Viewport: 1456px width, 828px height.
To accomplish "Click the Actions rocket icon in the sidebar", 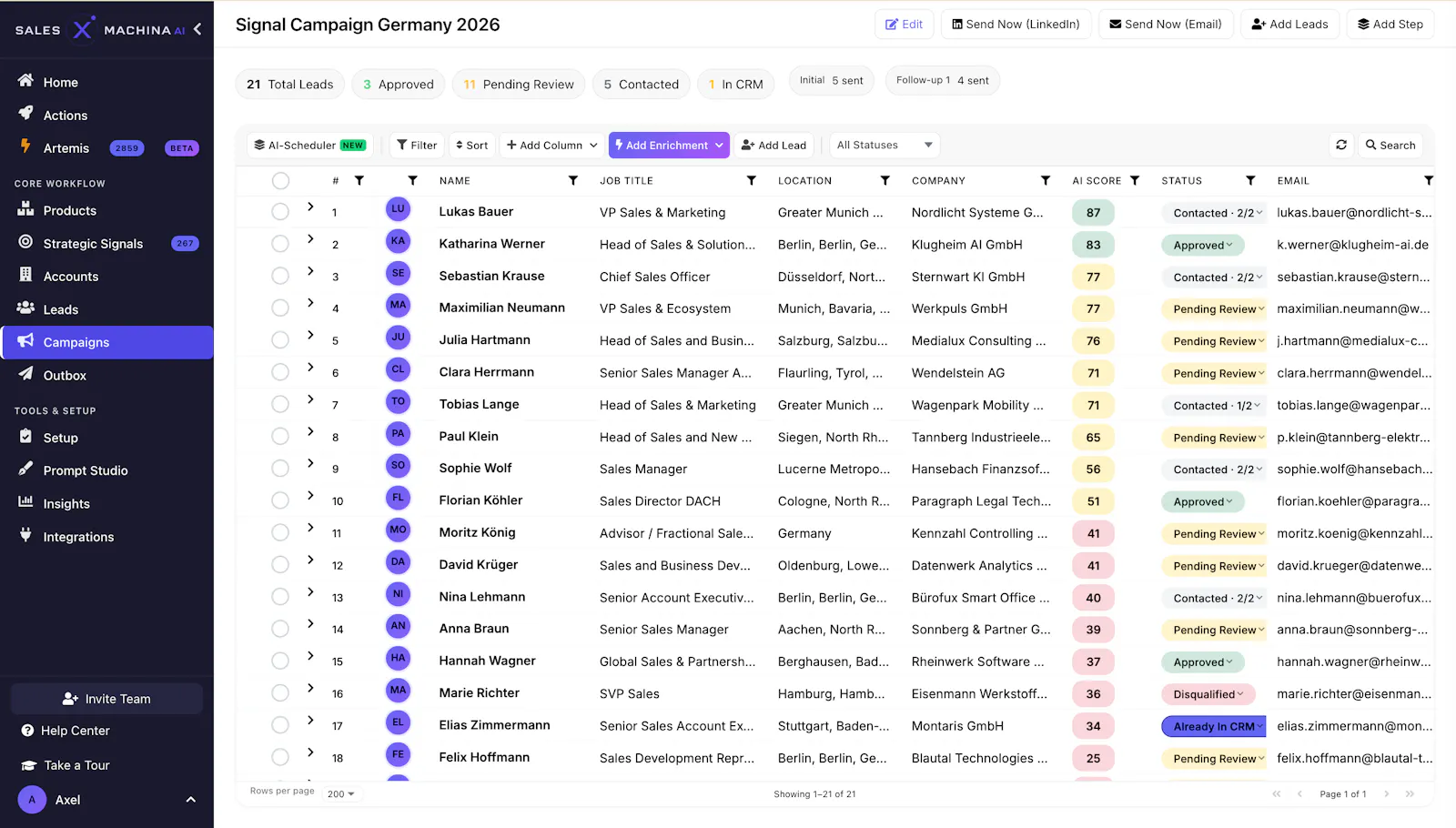I will tap(25, 114).
